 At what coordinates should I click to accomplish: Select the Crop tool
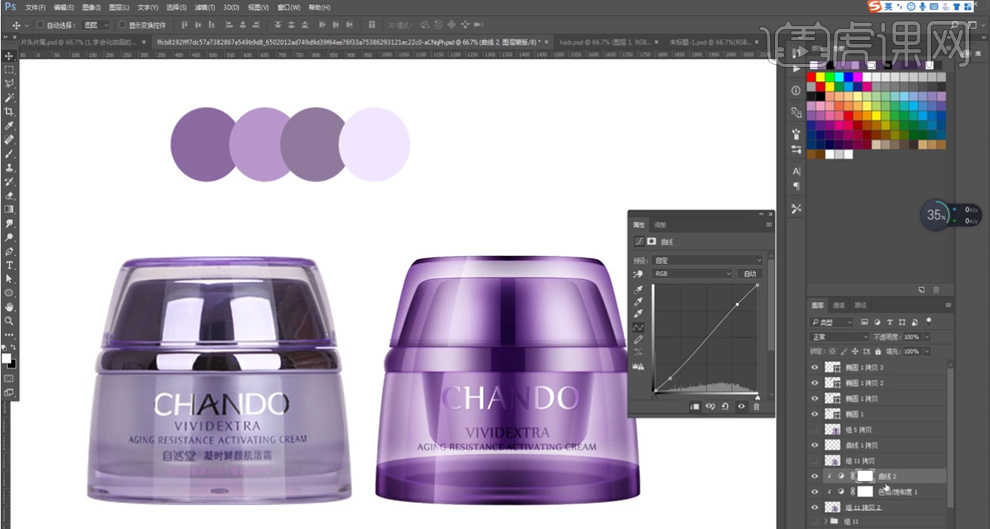9,112
